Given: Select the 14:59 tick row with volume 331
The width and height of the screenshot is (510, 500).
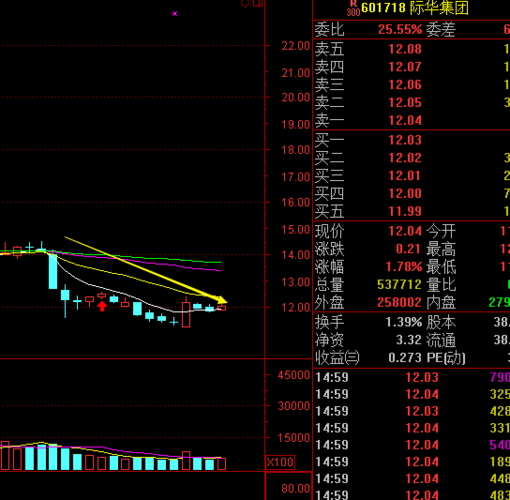Looking at the screenshot, I should pyautogui.click(x=412, y=428).
